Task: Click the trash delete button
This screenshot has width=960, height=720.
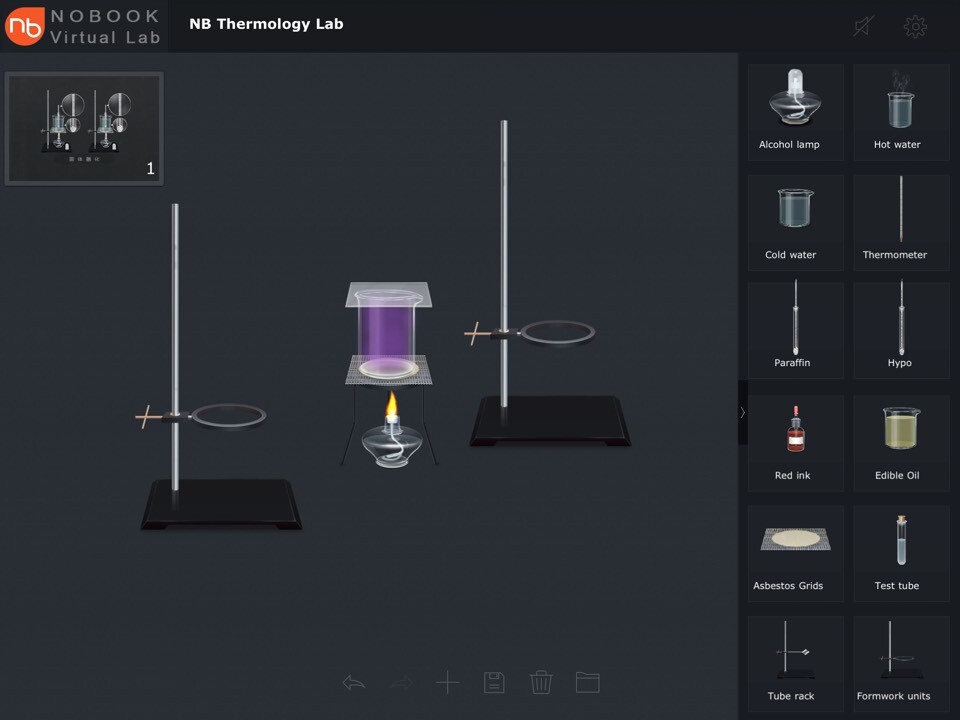Action: click(541, 683)
